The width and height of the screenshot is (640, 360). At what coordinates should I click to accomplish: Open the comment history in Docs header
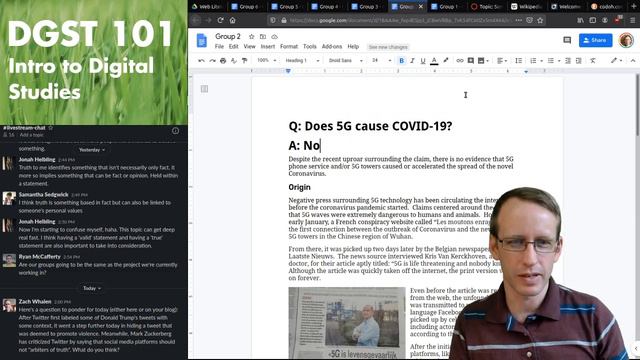pyautogui.click(x=567, y=40)
